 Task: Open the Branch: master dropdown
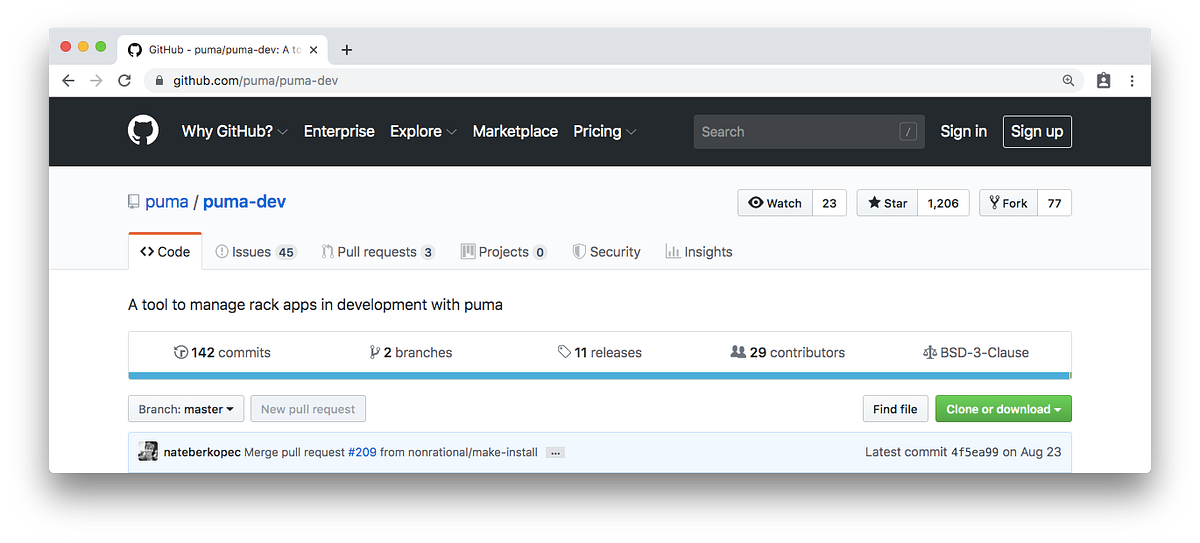coord(186,409)
